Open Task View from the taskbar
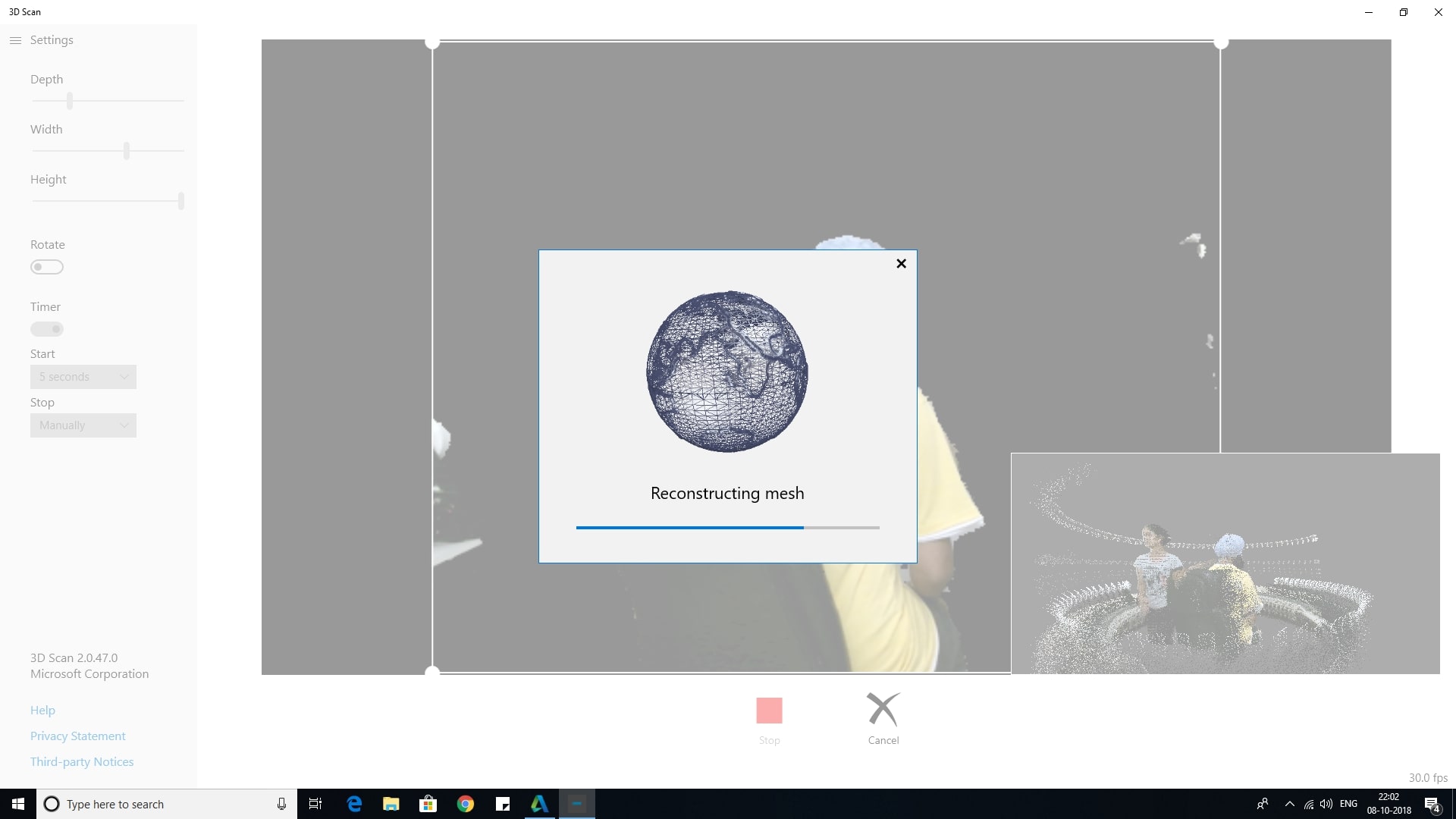1456x819 pixels. [x=315, y=804]
